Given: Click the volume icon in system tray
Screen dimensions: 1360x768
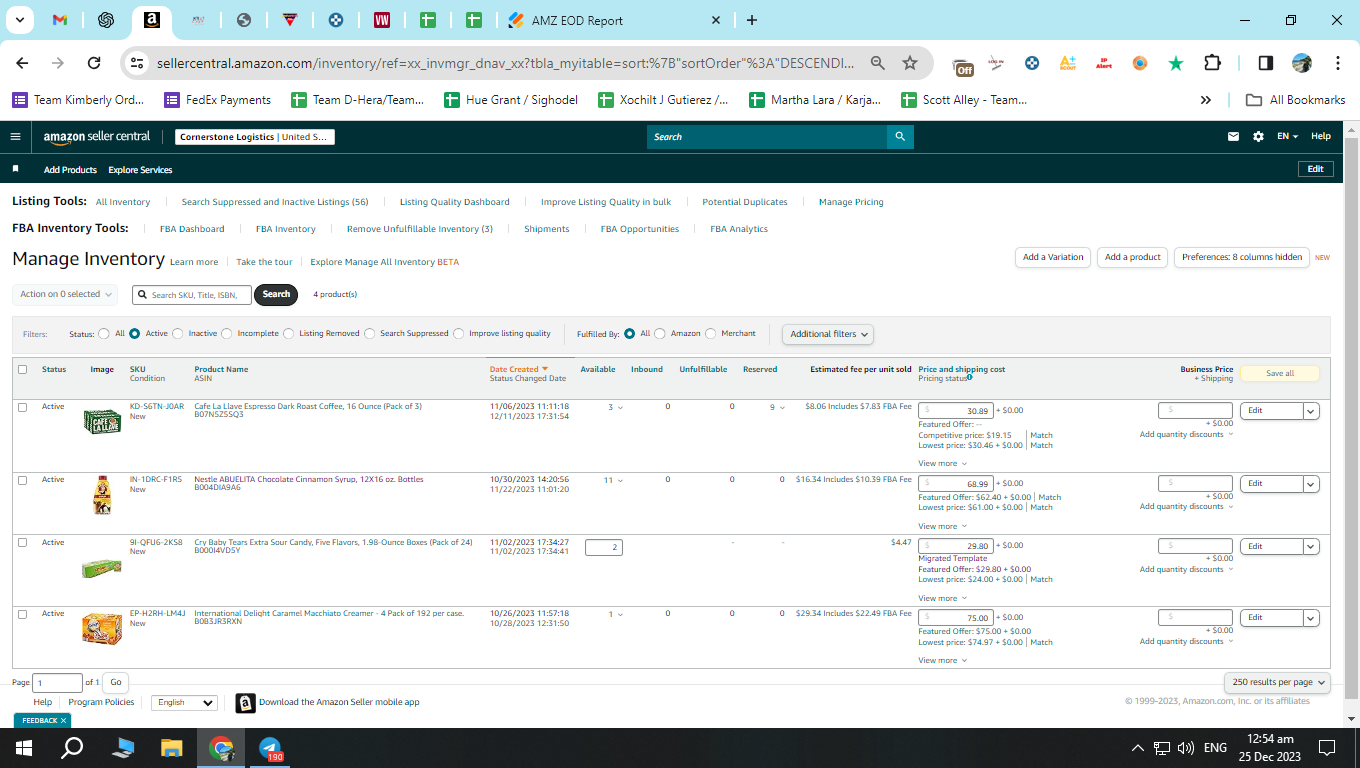Looking at the screenshot, I should click(1186, 748).
